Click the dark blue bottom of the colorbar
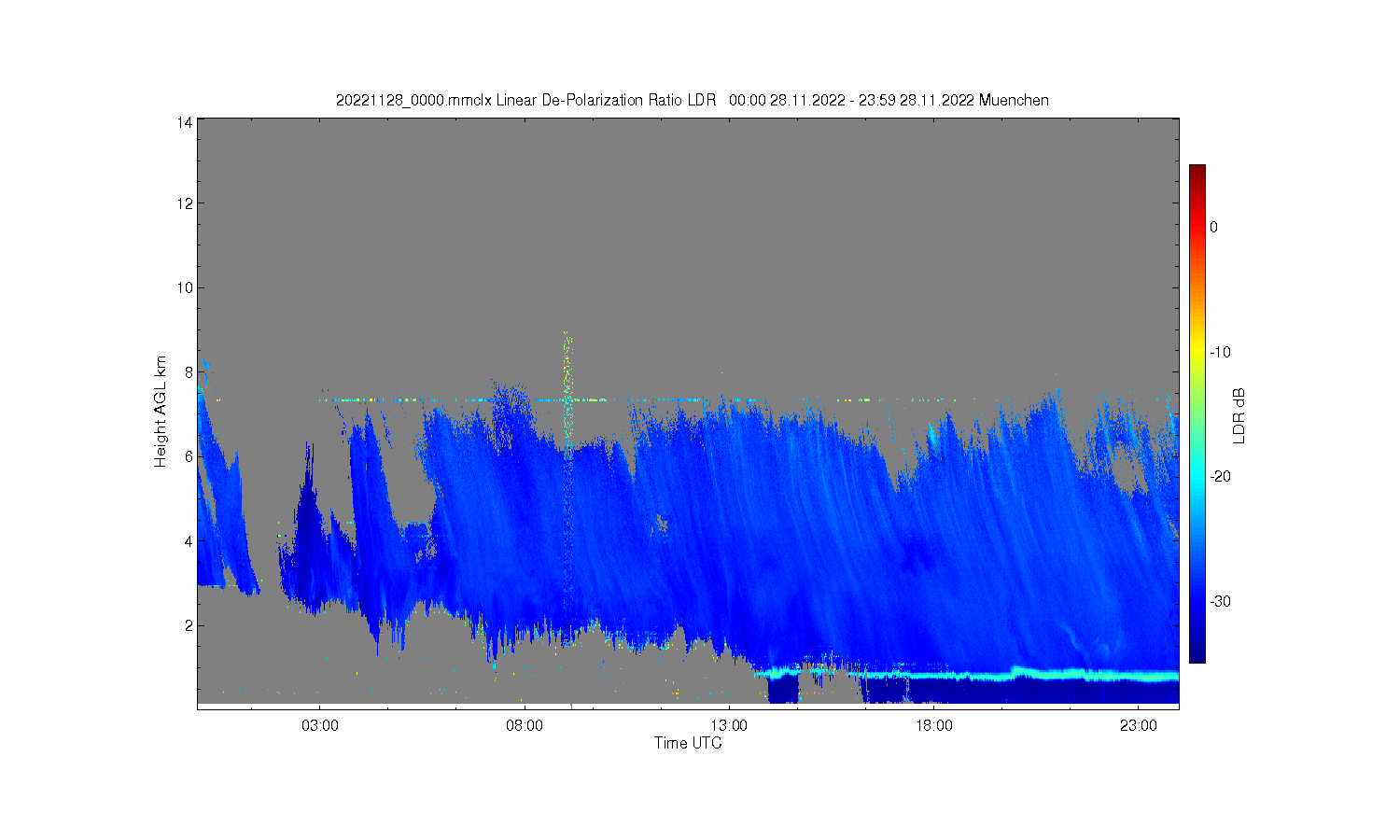This screenshot has height=840, width=1400. 1197,653
